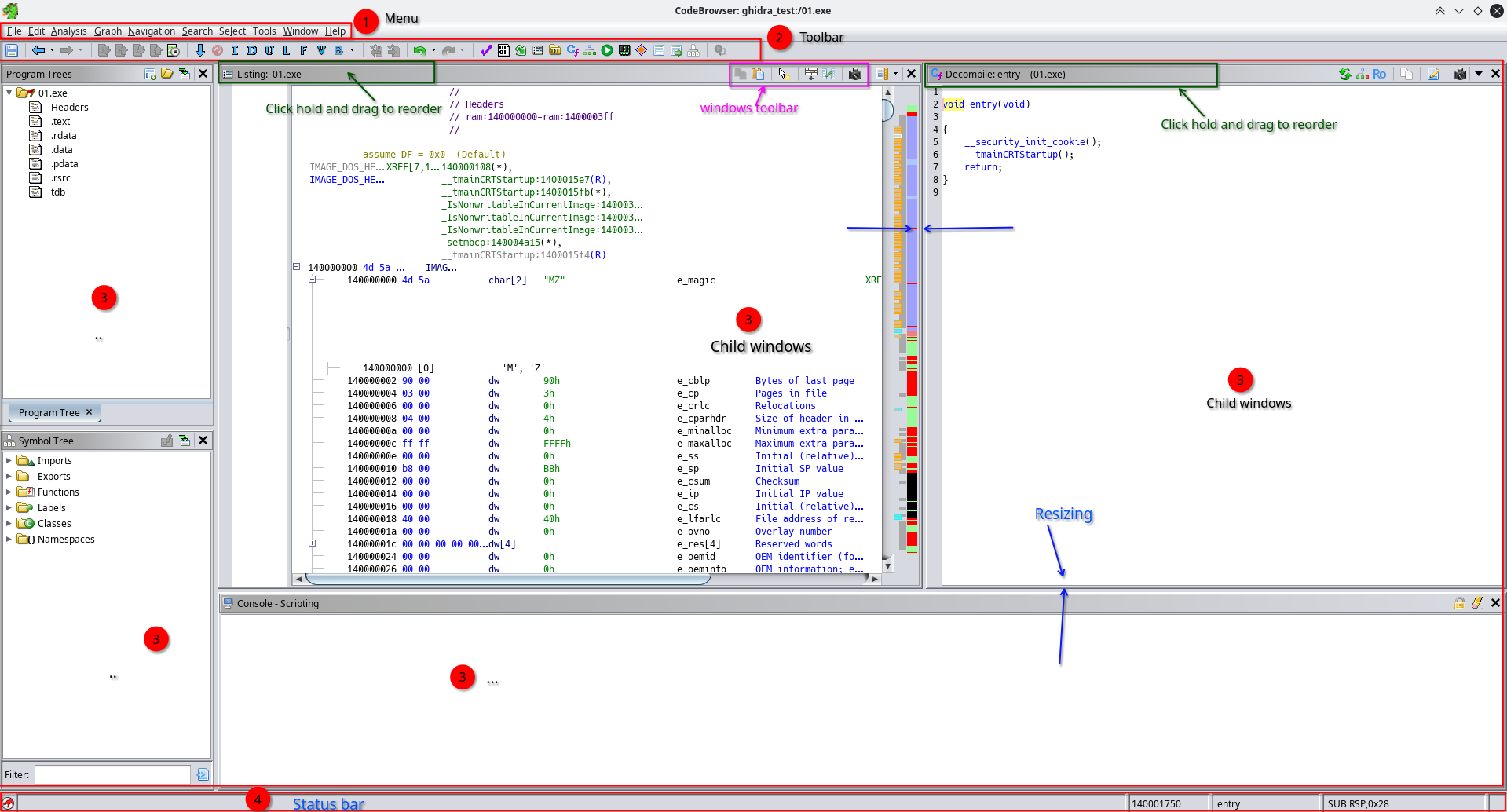
Task: Toggle the Listing header format icon
Action: pos(811,74)
